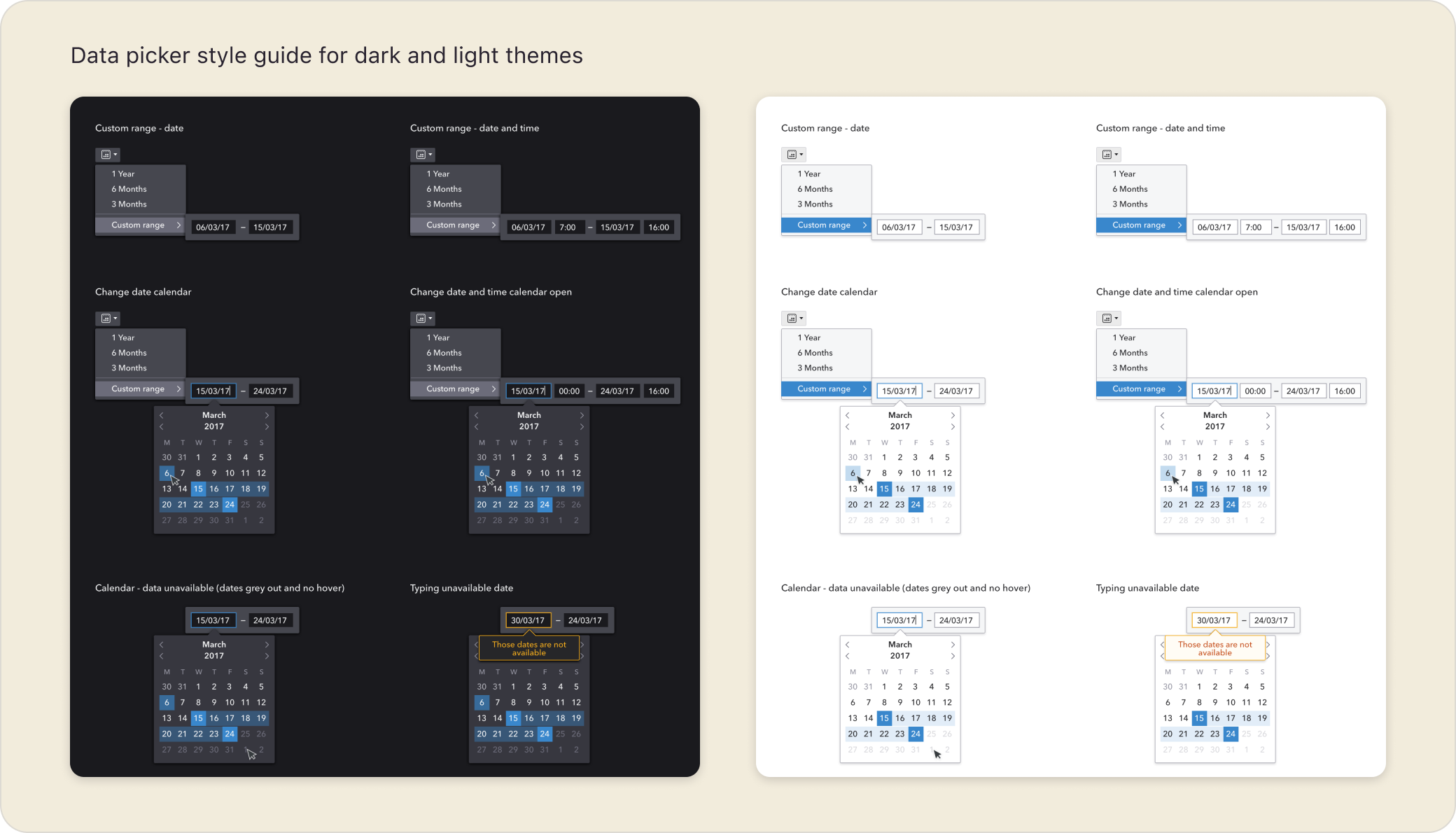Viewport: 1456px width, 833px height.
Task: Go to next month in dark 'Change date calendar'
Action: tap(267, 415)
